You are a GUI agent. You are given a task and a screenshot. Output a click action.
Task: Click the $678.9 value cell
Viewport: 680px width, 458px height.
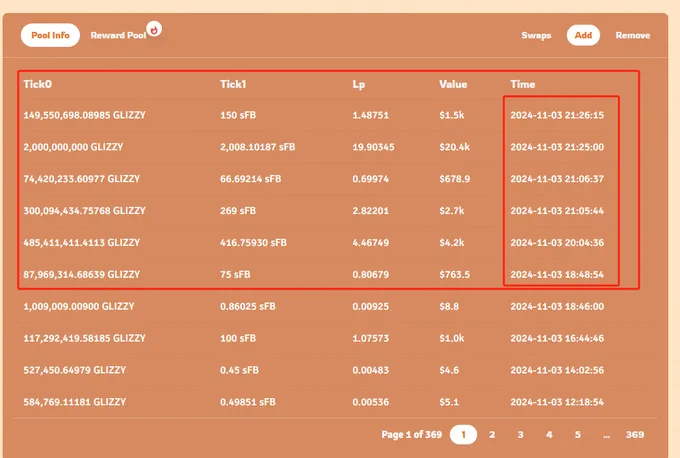pos(454,179)
